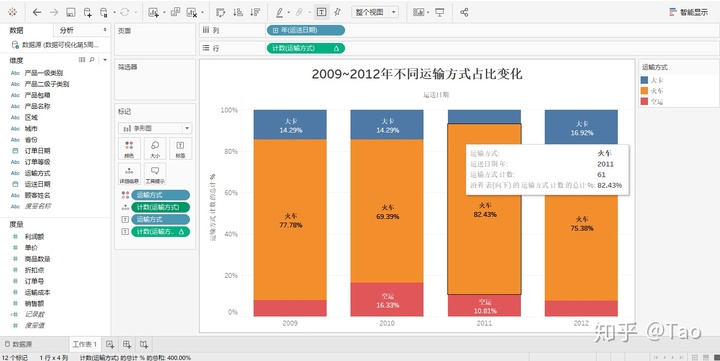Image resolution: width=720 pixels, height=361 pixels.
Task: Click the 2010 火车 orange bar segment
Action: (387, 211)
